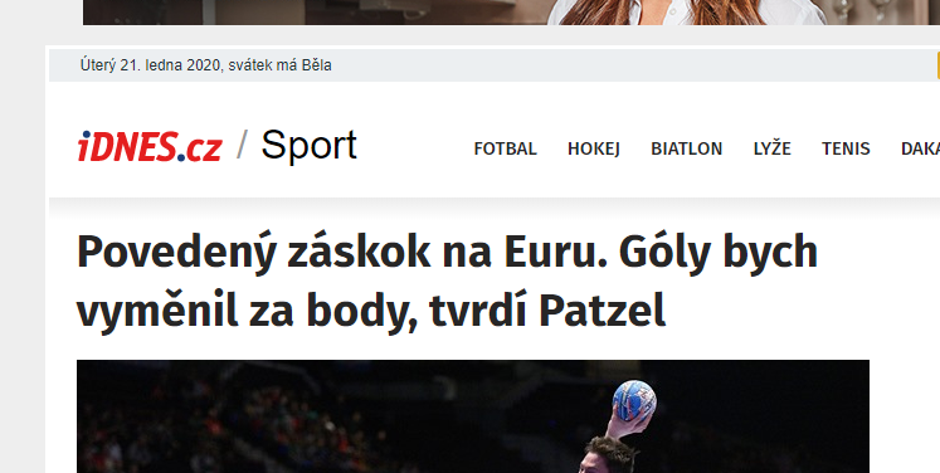The height and width of the screenshot is (473, 940).
Task: Click the slash between iDNES.cz and Sport
Action: 242,146
